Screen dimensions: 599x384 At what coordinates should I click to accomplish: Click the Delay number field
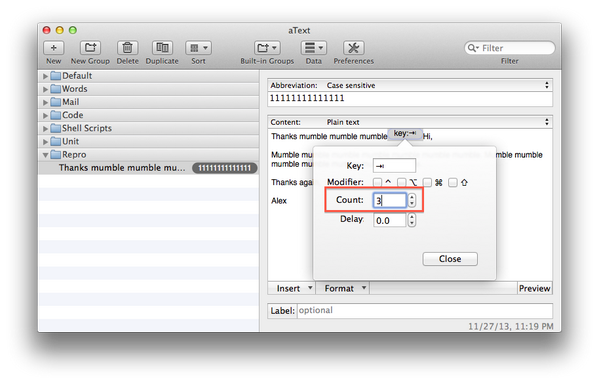click(389, 220)
